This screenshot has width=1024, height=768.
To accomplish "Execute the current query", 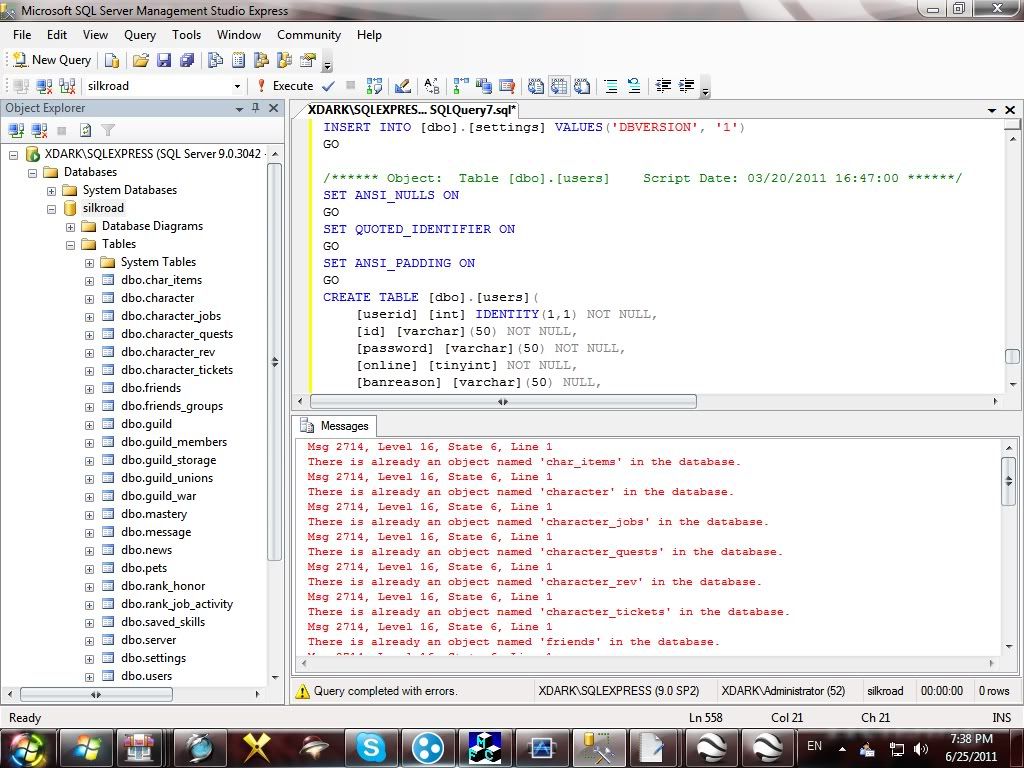I will 285,86.
